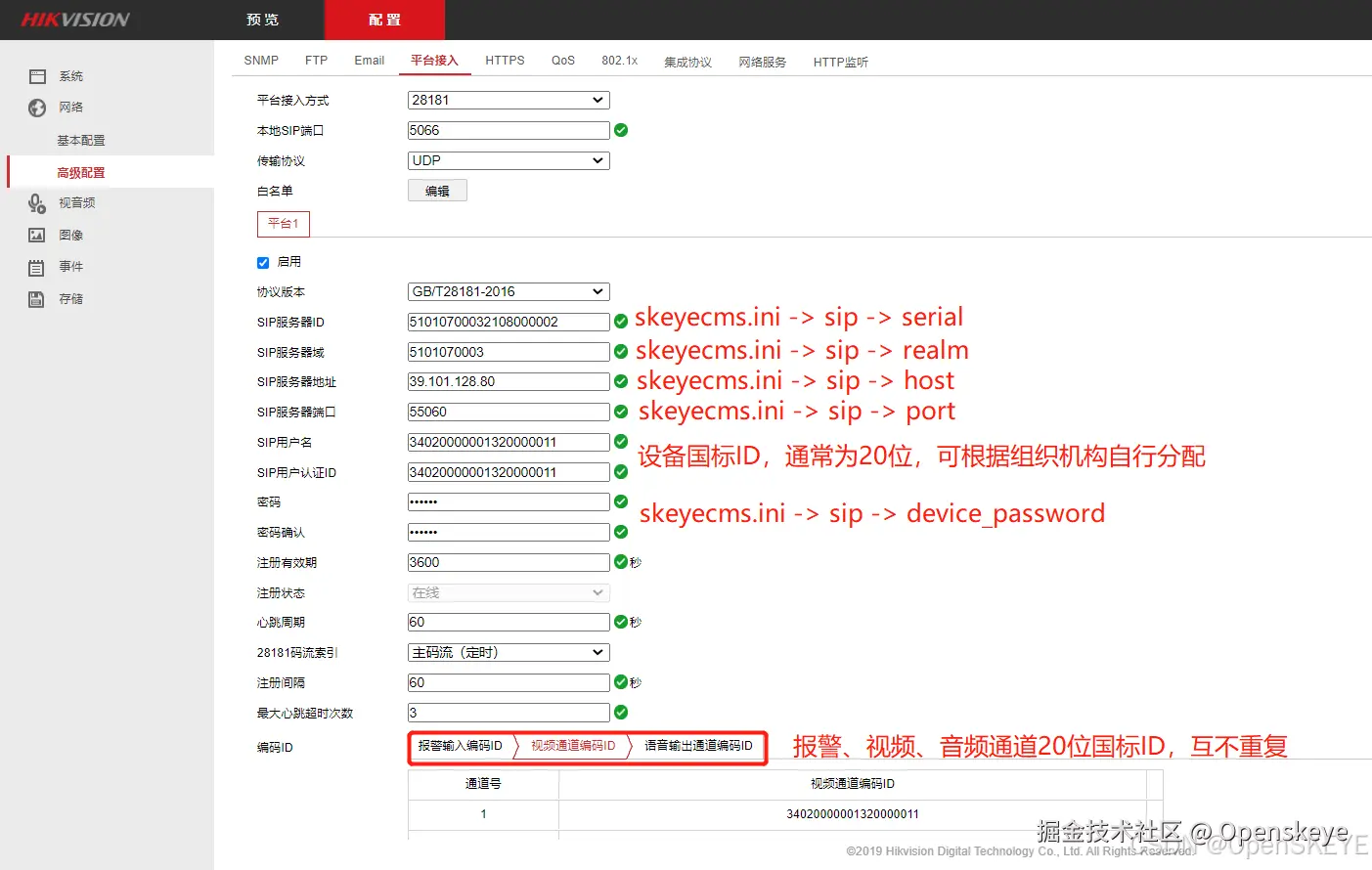Image resolution: width=1372 pixels, height=870 pixels.
Task: Click the 最大心跳超时次数 input field
Action: pos(509,713)
